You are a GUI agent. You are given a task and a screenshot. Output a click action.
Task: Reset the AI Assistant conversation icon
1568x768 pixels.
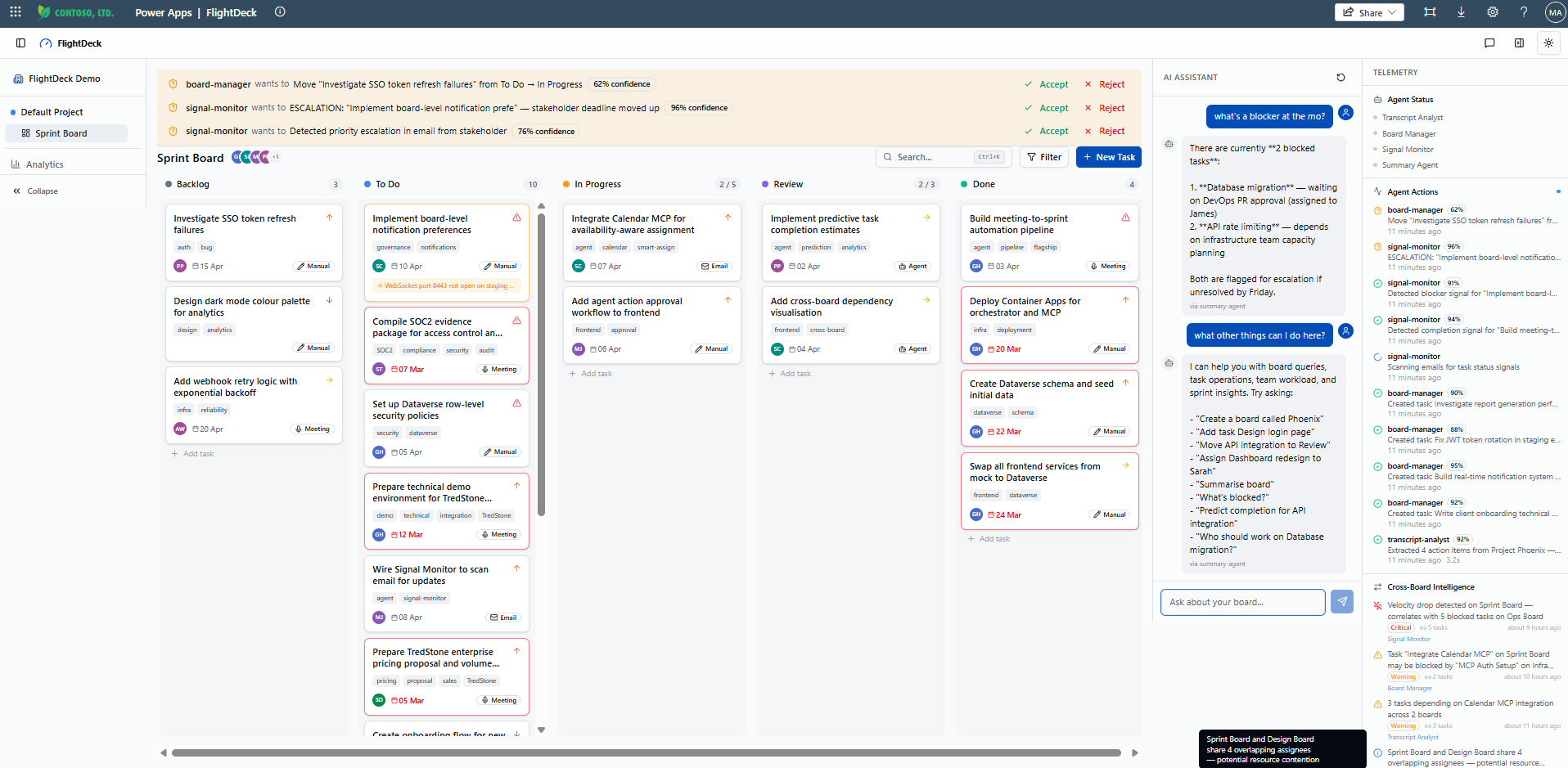[1340, 78]
